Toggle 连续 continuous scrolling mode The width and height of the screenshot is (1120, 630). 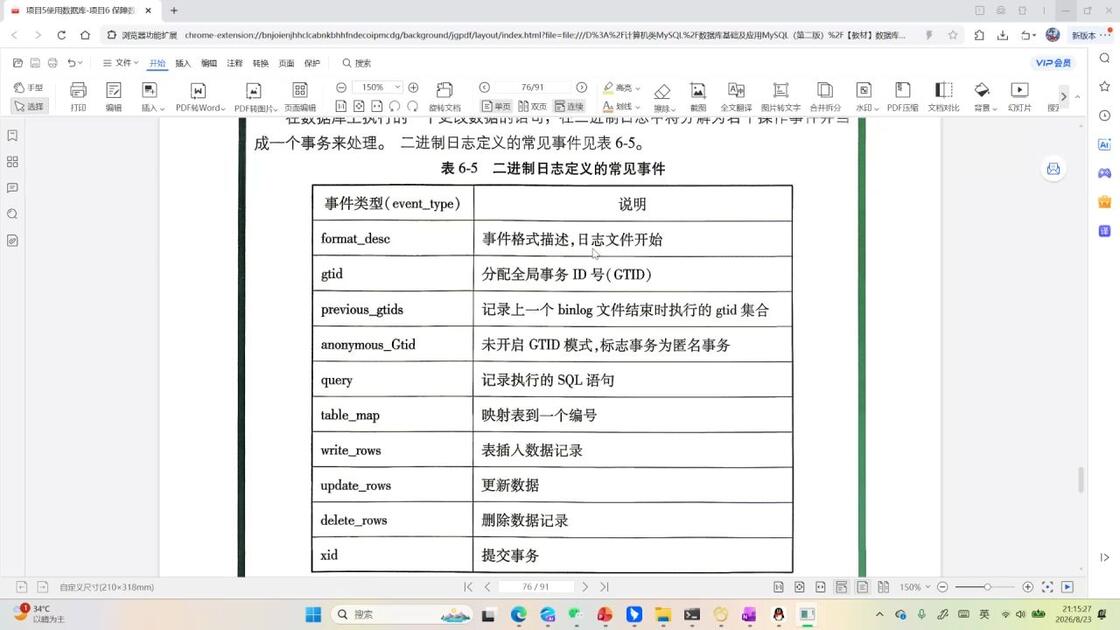[569, 106]
